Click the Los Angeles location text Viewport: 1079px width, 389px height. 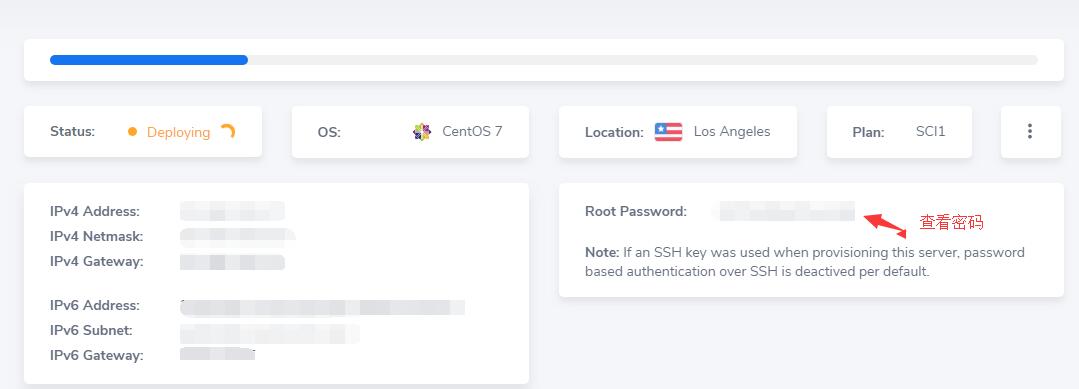pos(732,132)
